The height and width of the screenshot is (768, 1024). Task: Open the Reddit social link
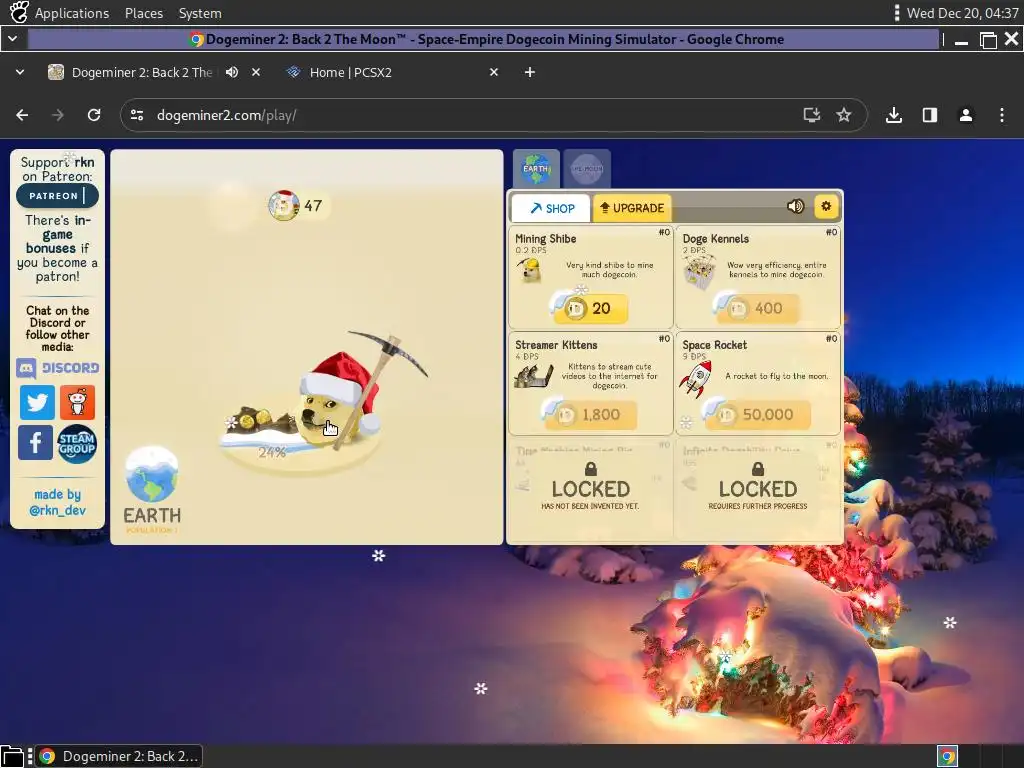click(x=77, y=402)
